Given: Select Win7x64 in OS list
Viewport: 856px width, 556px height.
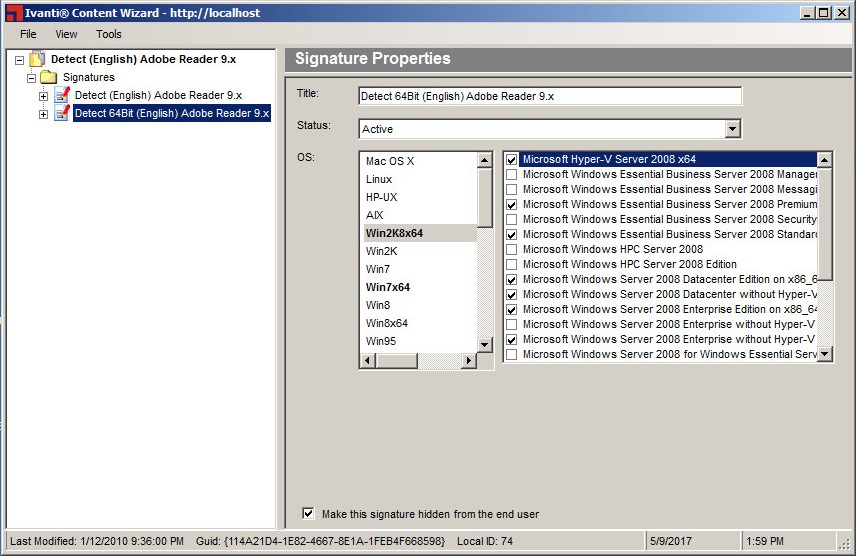Looking at the screenshot, I should pyautogui.click(x=388, y=287).
